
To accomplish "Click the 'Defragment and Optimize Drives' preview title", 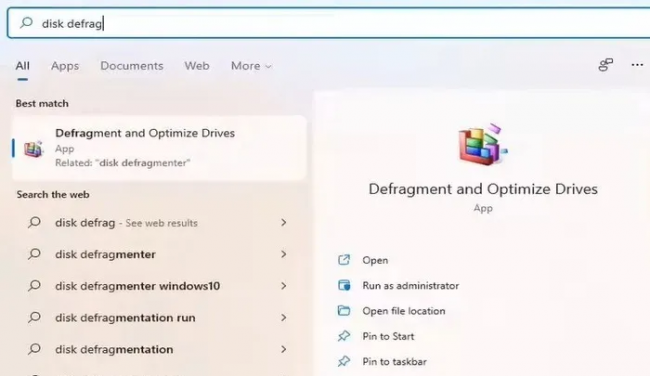I will coord(483,189).
